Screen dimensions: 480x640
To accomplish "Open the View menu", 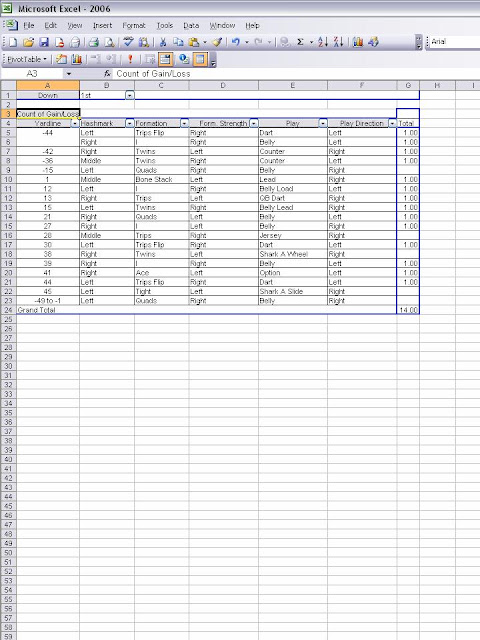I will point(75,26).
